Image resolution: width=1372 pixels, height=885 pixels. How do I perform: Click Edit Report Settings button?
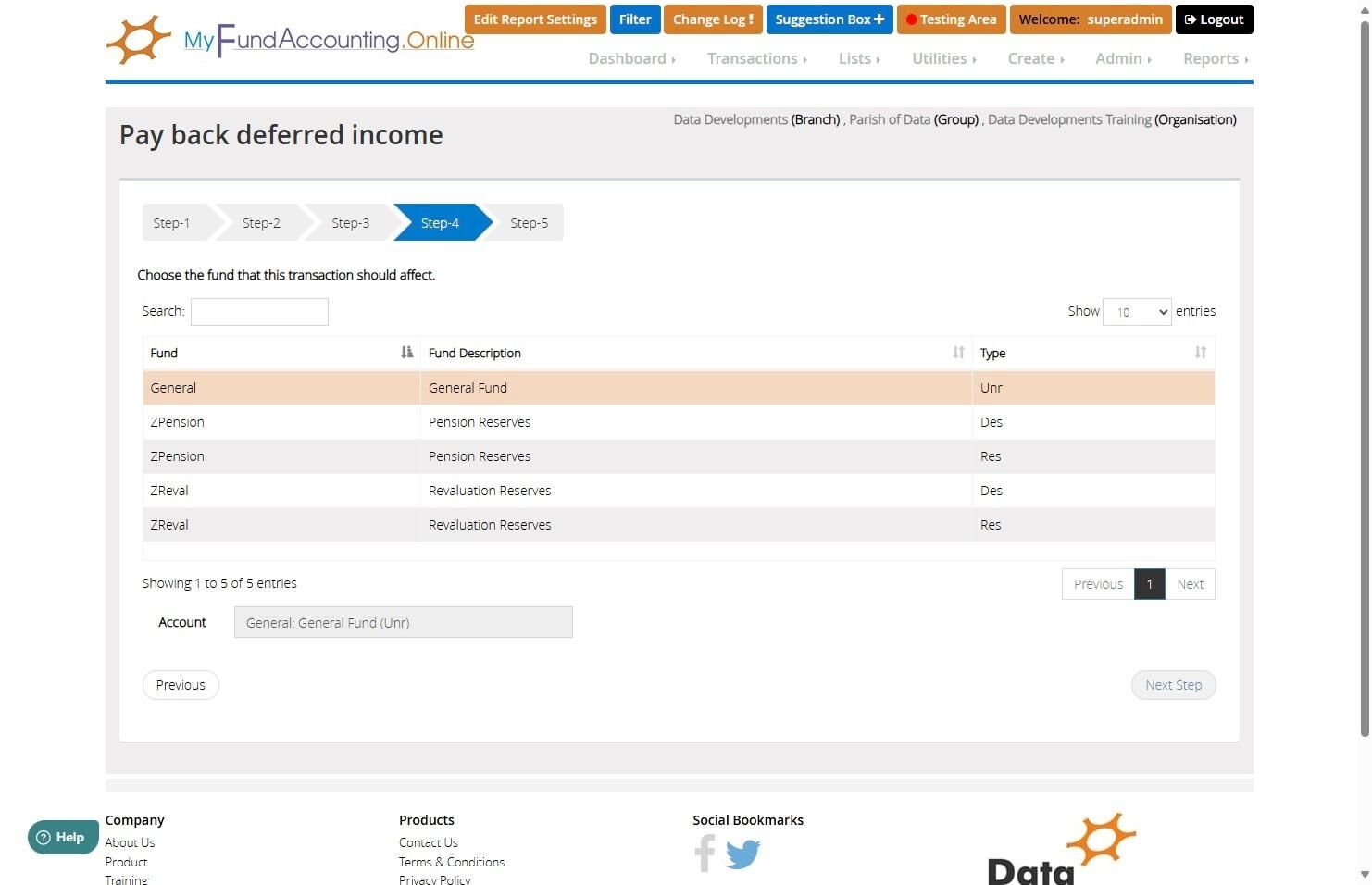[535, 19]
